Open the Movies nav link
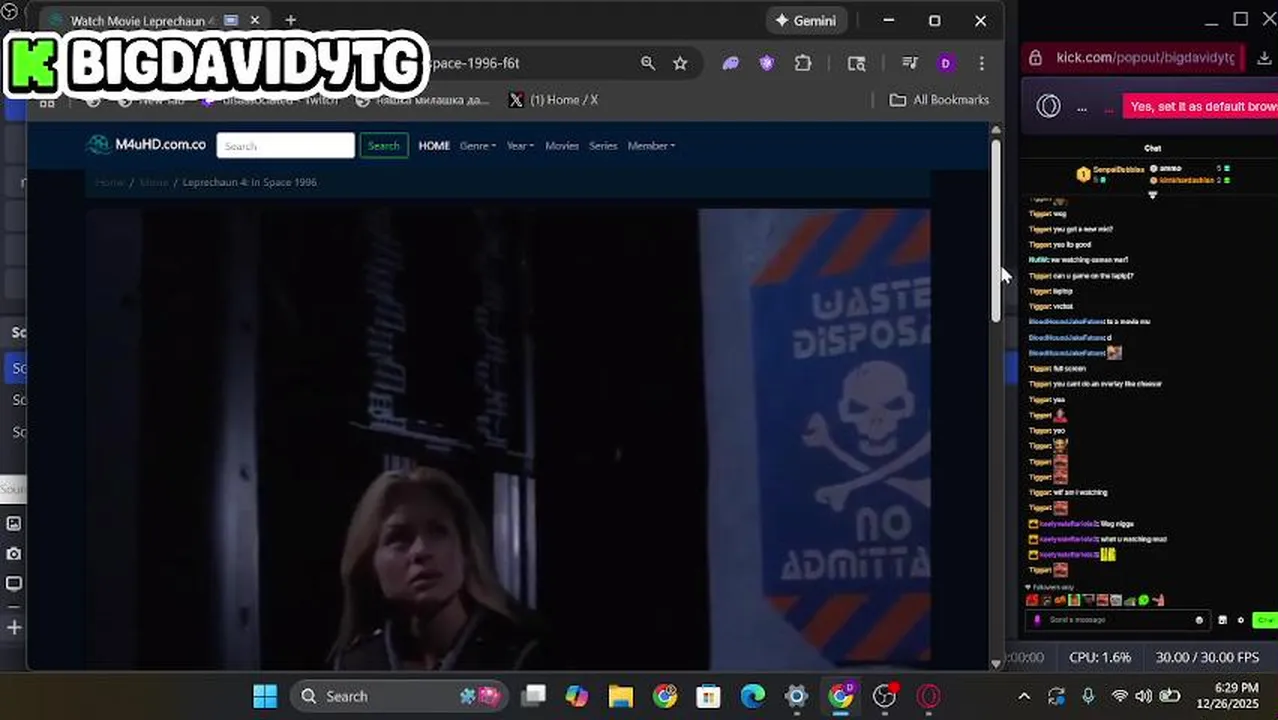This screenshot has width=1278, height=720. tap(562, 146)
